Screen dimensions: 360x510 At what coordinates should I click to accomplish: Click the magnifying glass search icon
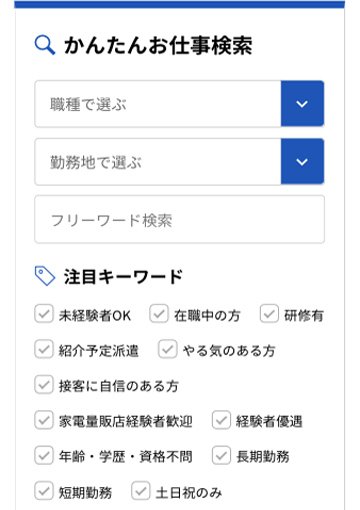(45, 45)
